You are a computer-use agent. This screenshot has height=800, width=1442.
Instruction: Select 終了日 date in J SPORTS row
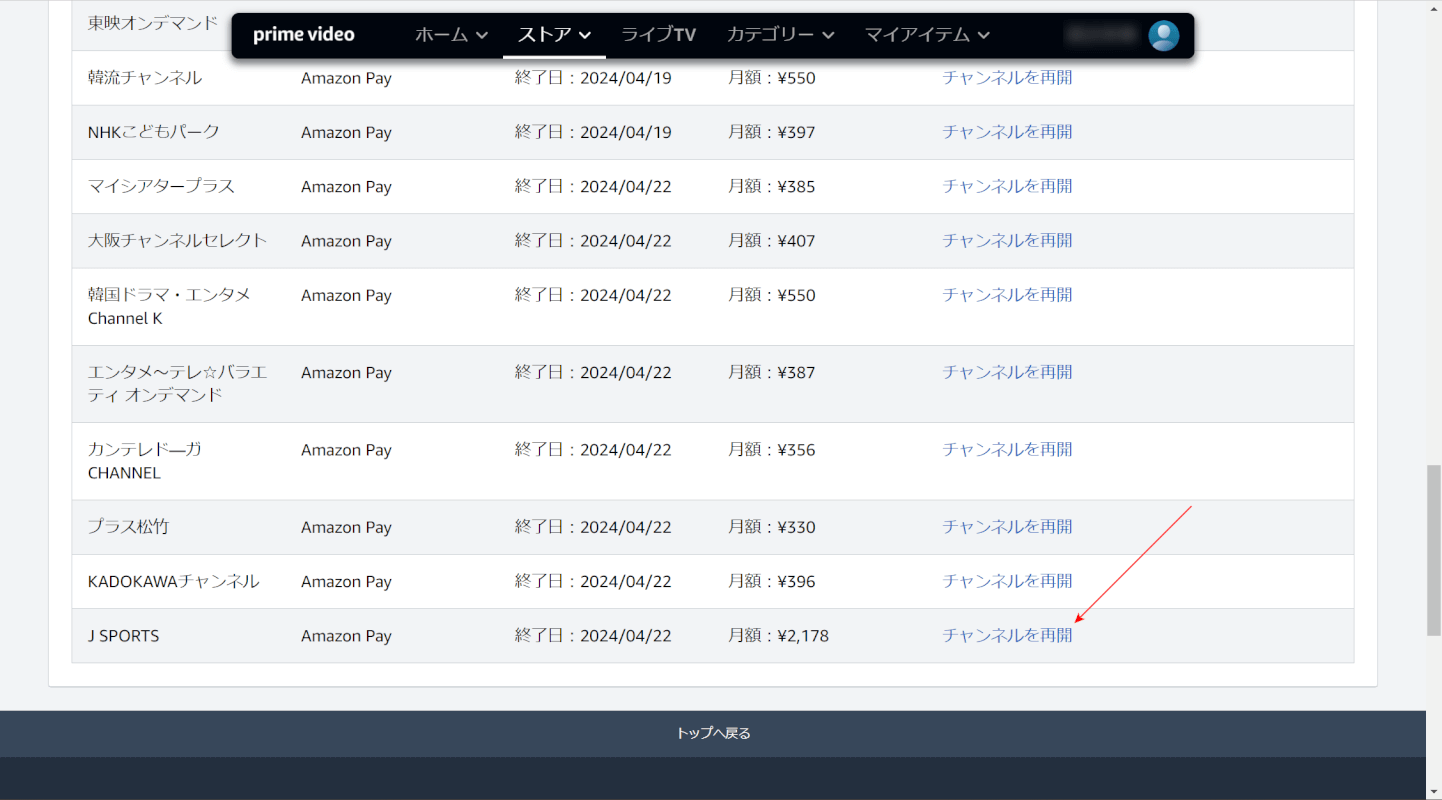(x=593, y=636)
